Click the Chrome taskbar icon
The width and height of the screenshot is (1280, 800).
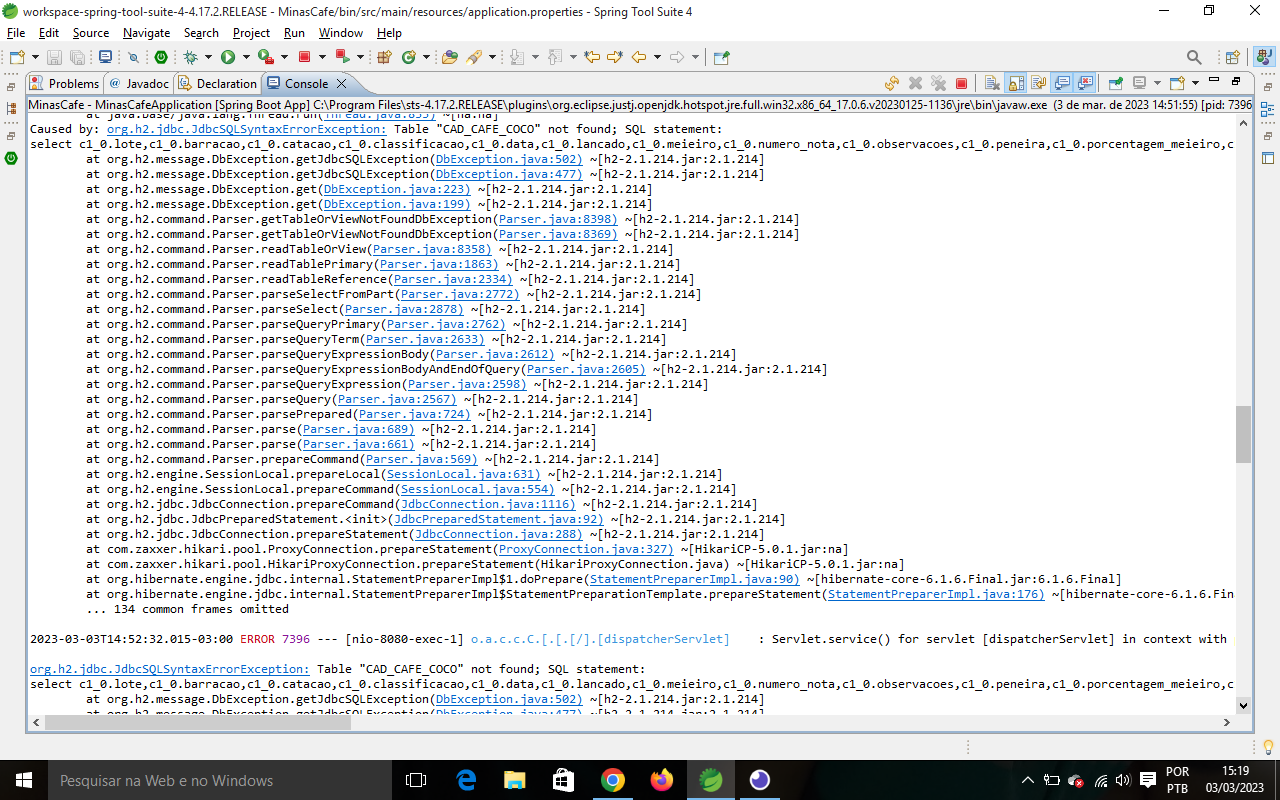[x=613, y=780]
